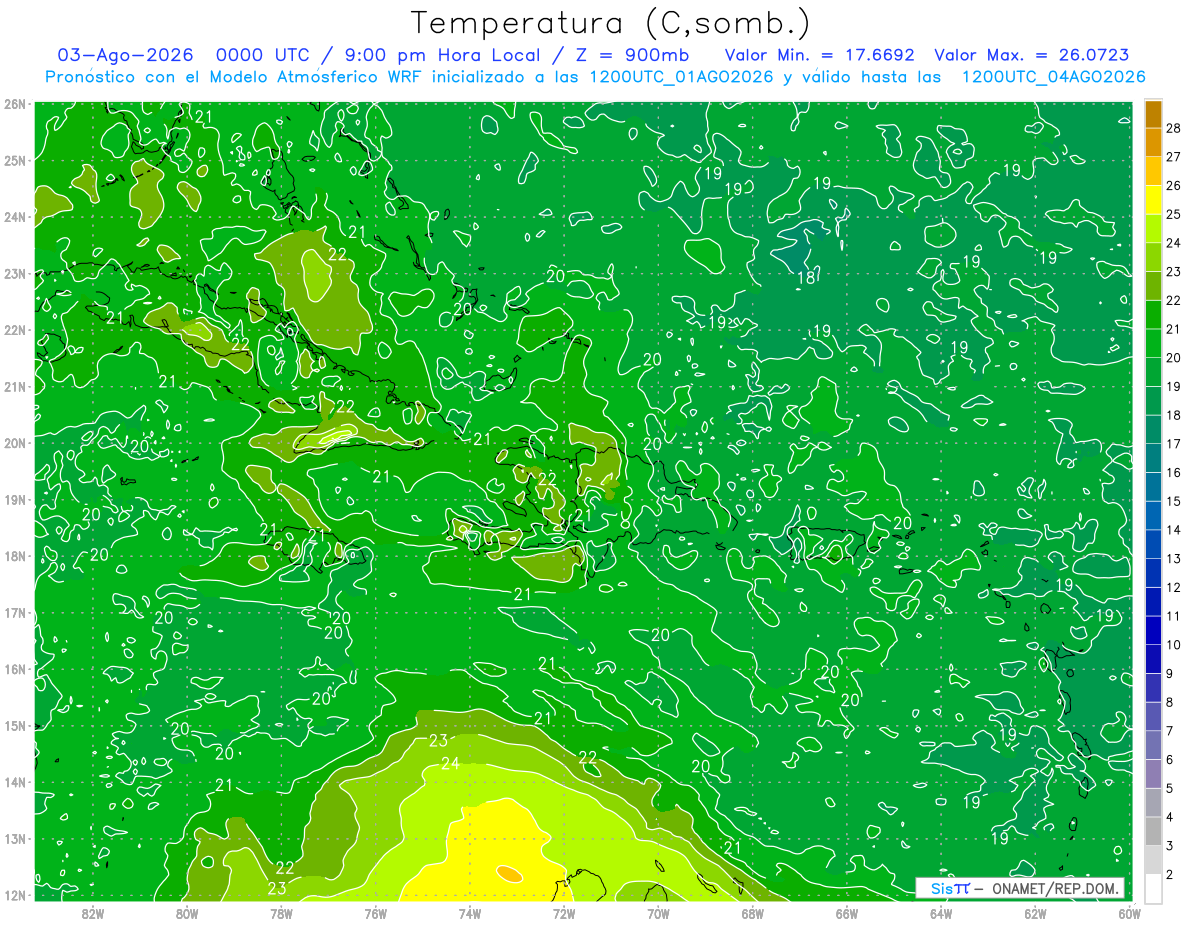The width and height of the screenshot is (1200, 927).
Task: Click the "12N" latitude axis label
Action: pyautogui.click(x=15, y=895)
